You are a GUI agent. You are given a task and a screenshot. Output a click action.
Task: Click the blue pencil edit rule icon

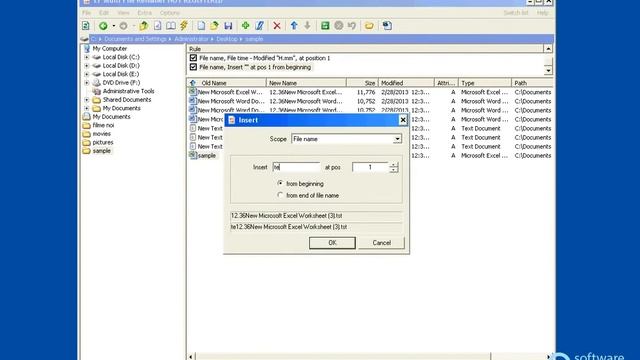(x=259, y=26)
